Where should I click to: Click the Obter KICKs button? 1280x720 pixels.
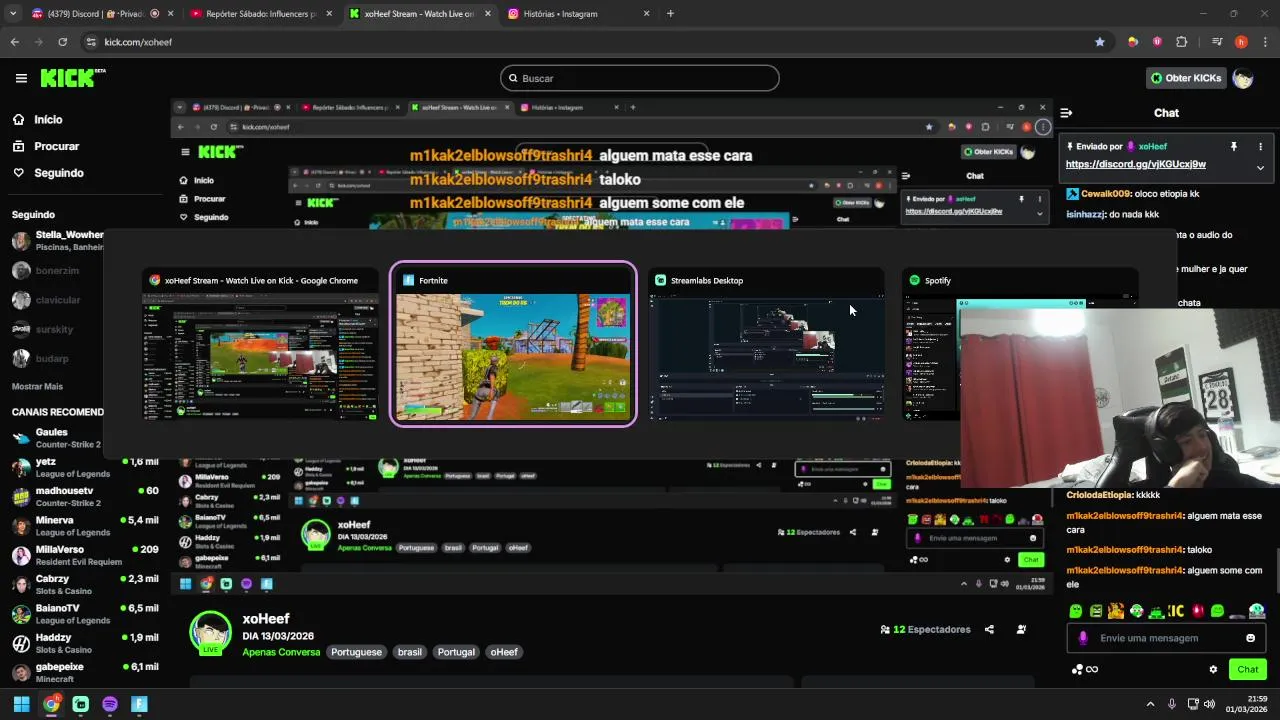[1186, 78]
